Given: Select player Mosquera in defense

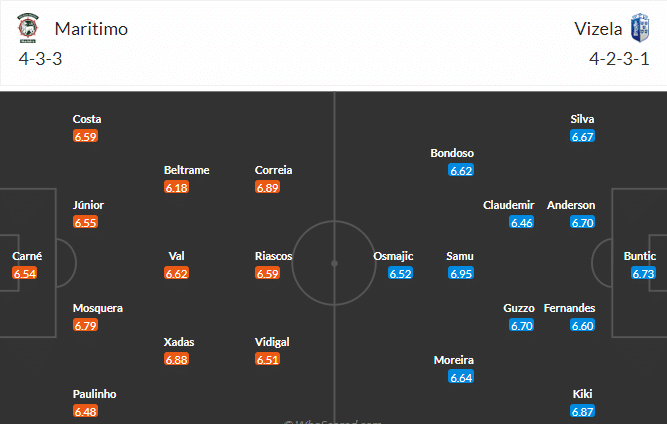Looking at the screenshot, I should pyautogui.click(x=98, y=308).
